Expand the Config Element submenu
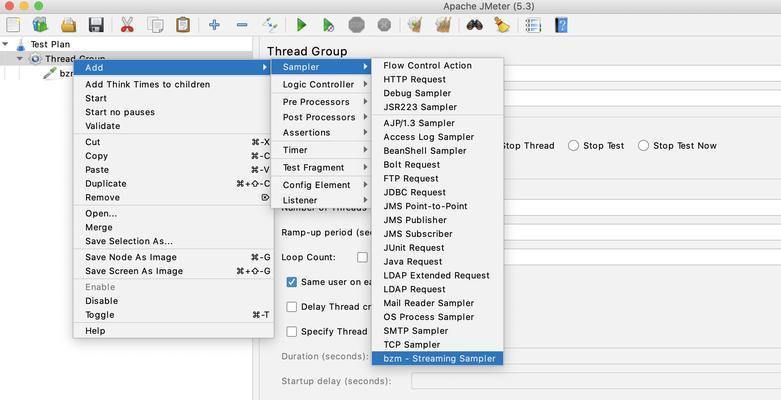This screenshot has height=400, width=781. 321,185
